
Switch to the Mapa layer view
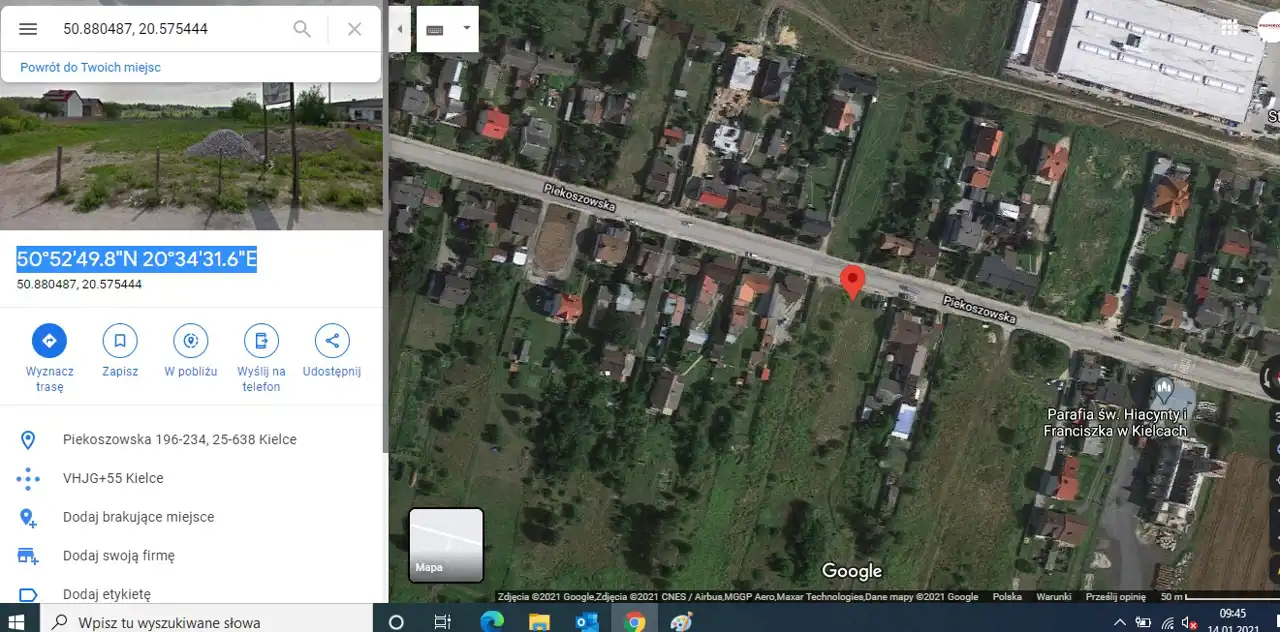pyautogui.click(x=446, y=545)
